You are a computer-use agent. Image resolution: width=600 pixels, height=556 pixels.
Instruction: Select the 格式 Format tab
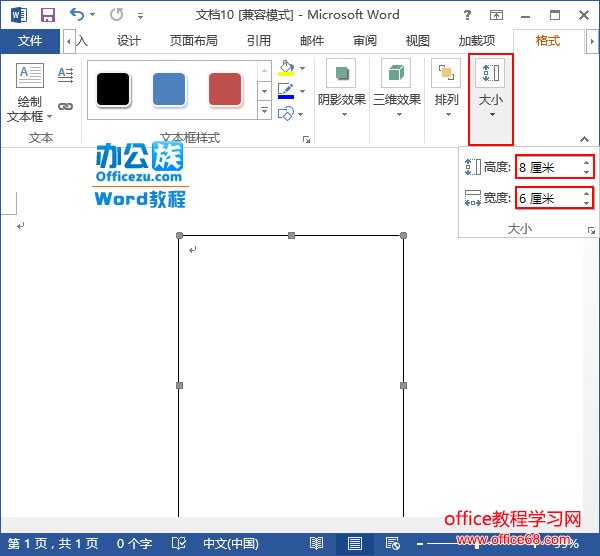click(548, 41)
